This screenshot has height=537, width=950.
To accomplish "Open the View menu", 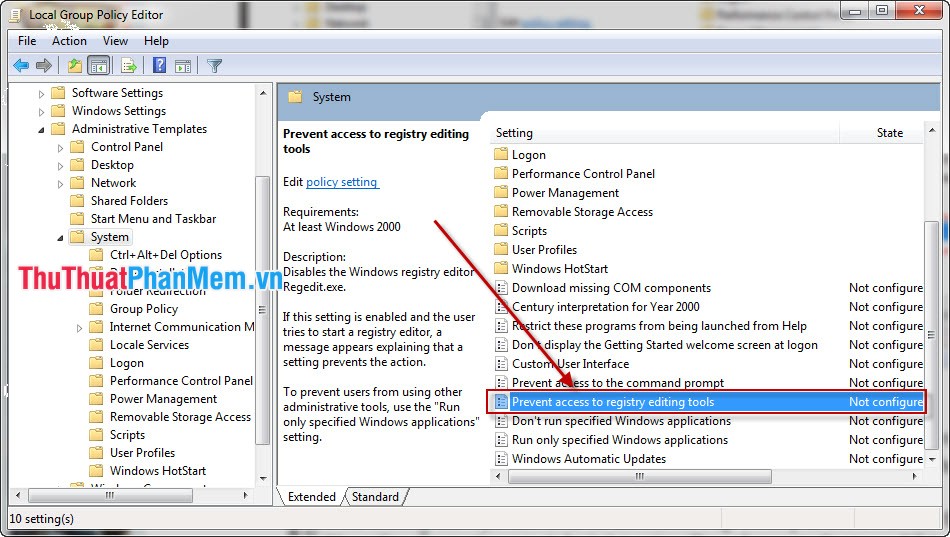I will 115,41.
